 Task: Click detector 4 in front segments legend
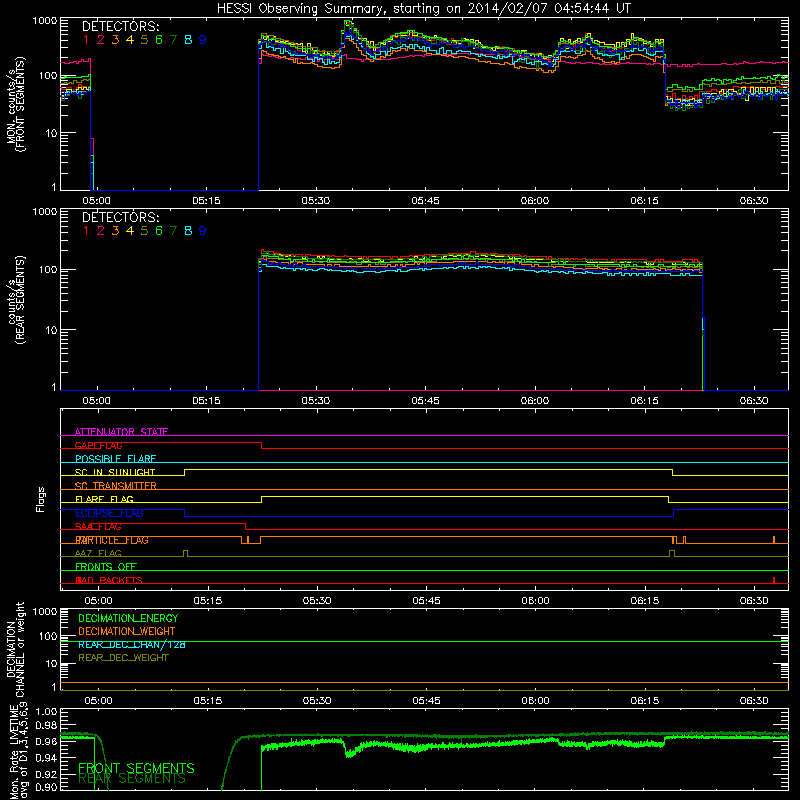point(130,39)
